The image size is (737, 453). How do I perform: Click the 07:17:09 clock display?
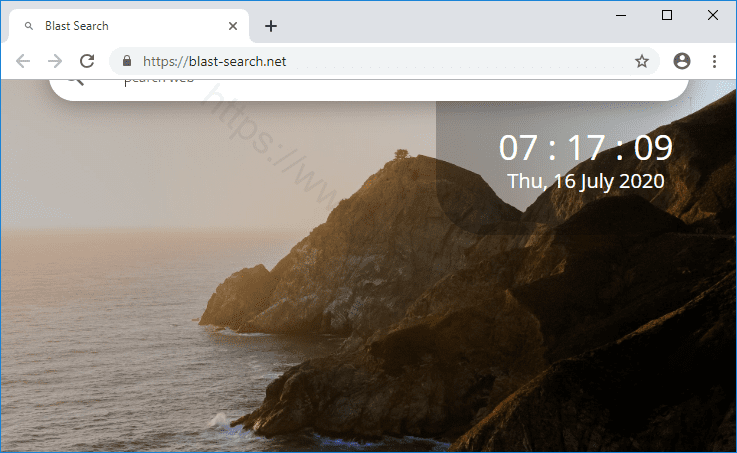(586, 147)
